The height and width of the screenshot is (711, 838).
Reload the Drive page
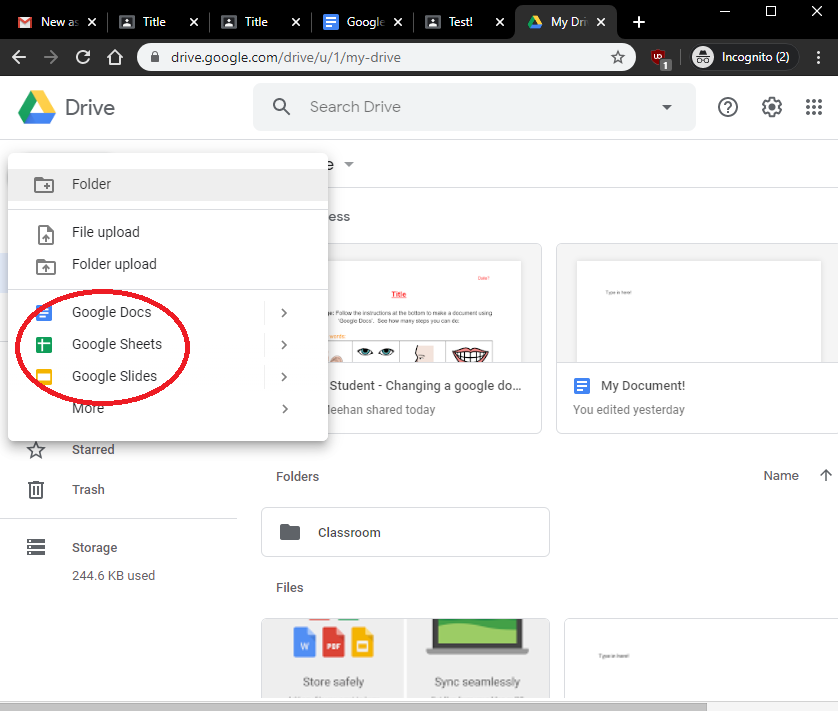click(x=83, y=57)
